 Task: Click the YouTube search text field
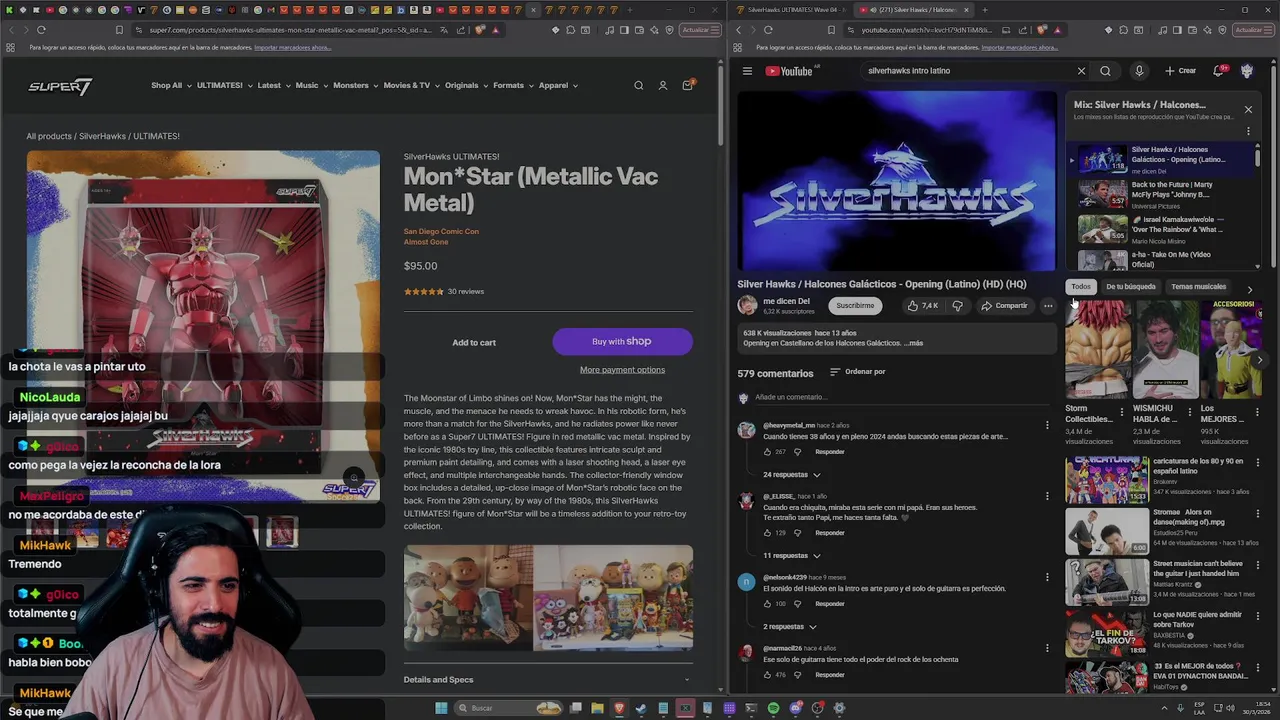pos(965,71)
